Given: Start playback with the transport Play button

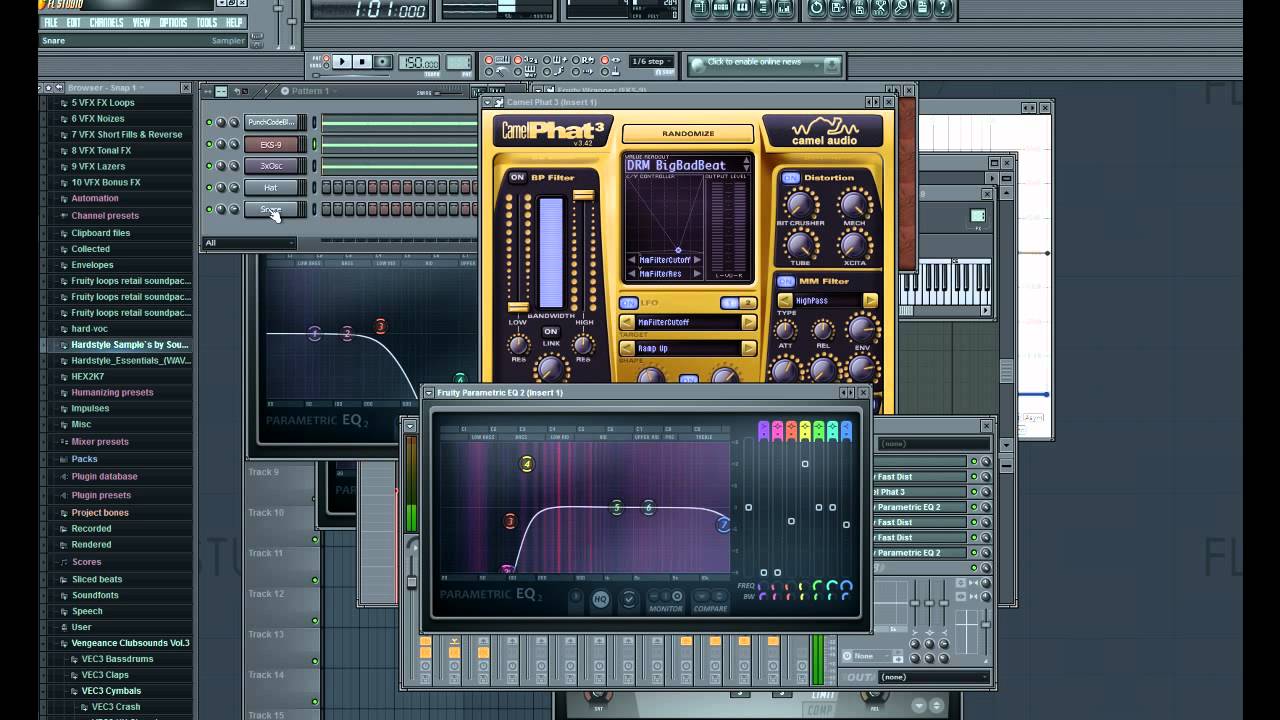Looking at the screenshot, I should click(342, 62).
